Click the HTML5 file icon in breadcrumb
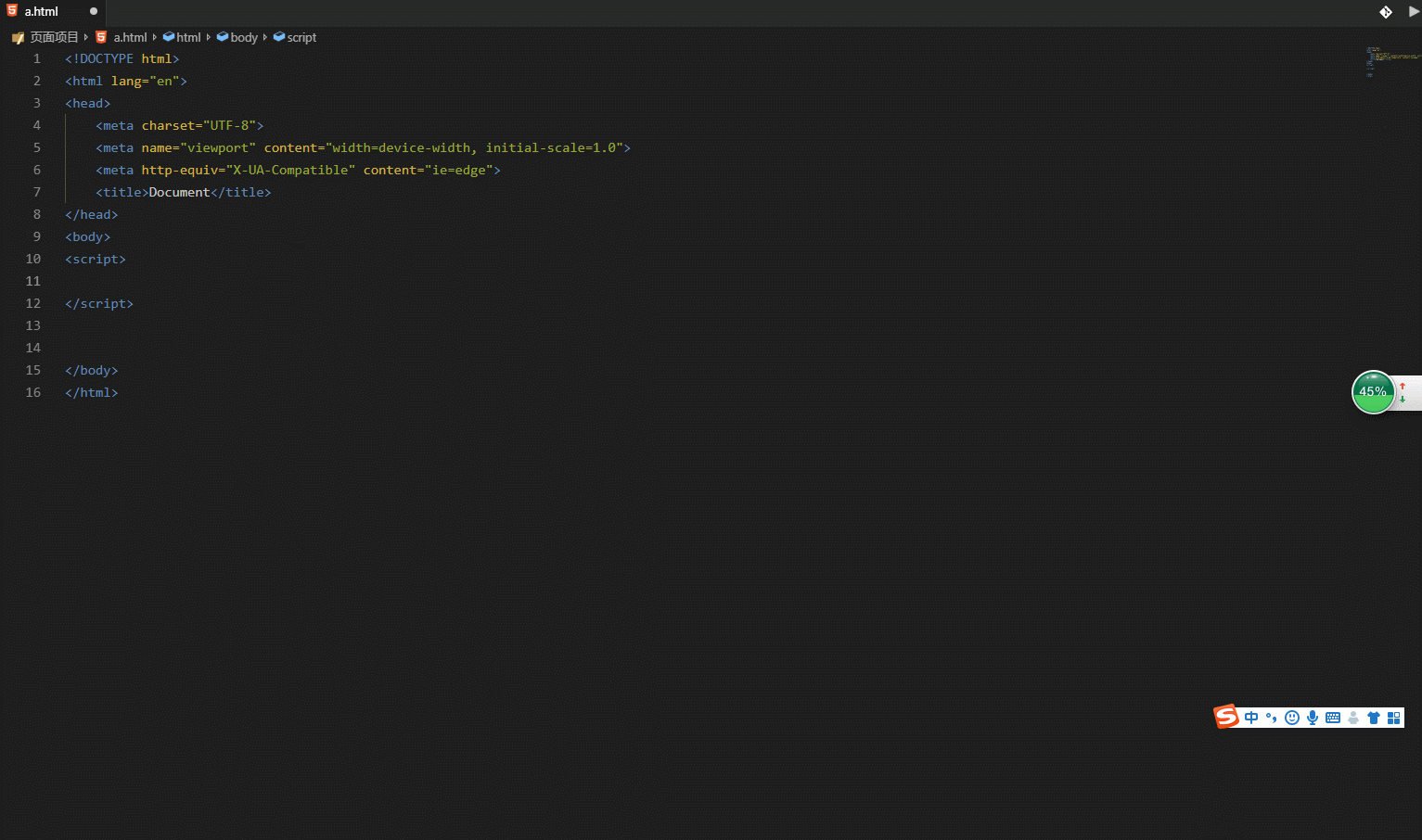The width and height of the screenshot is (1422, 840). click(x=101, y=37)
